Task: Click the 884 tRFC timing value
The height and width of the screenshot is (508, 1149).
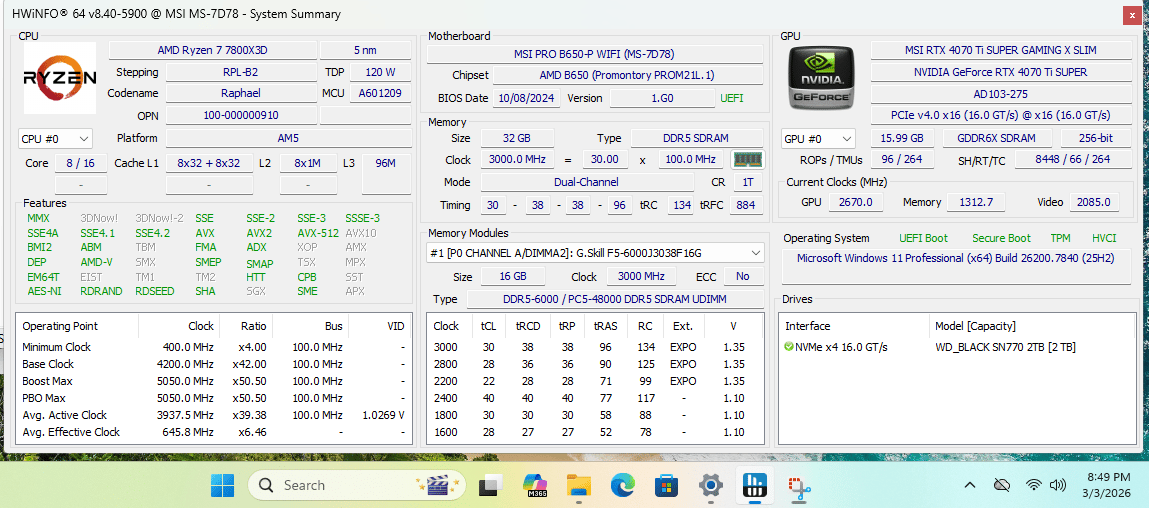Action: click(x=745, y=205)
